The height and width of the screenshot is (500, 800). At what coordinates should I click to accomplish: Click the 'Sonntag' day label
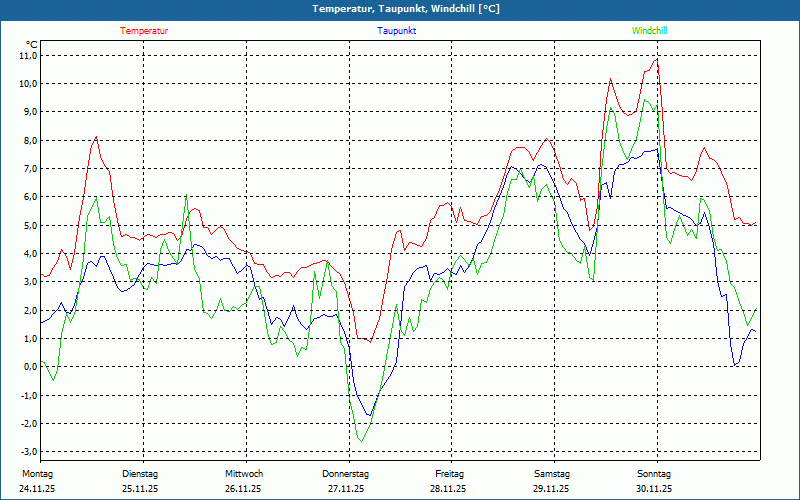pyautogui.click(x=654, y=474)
